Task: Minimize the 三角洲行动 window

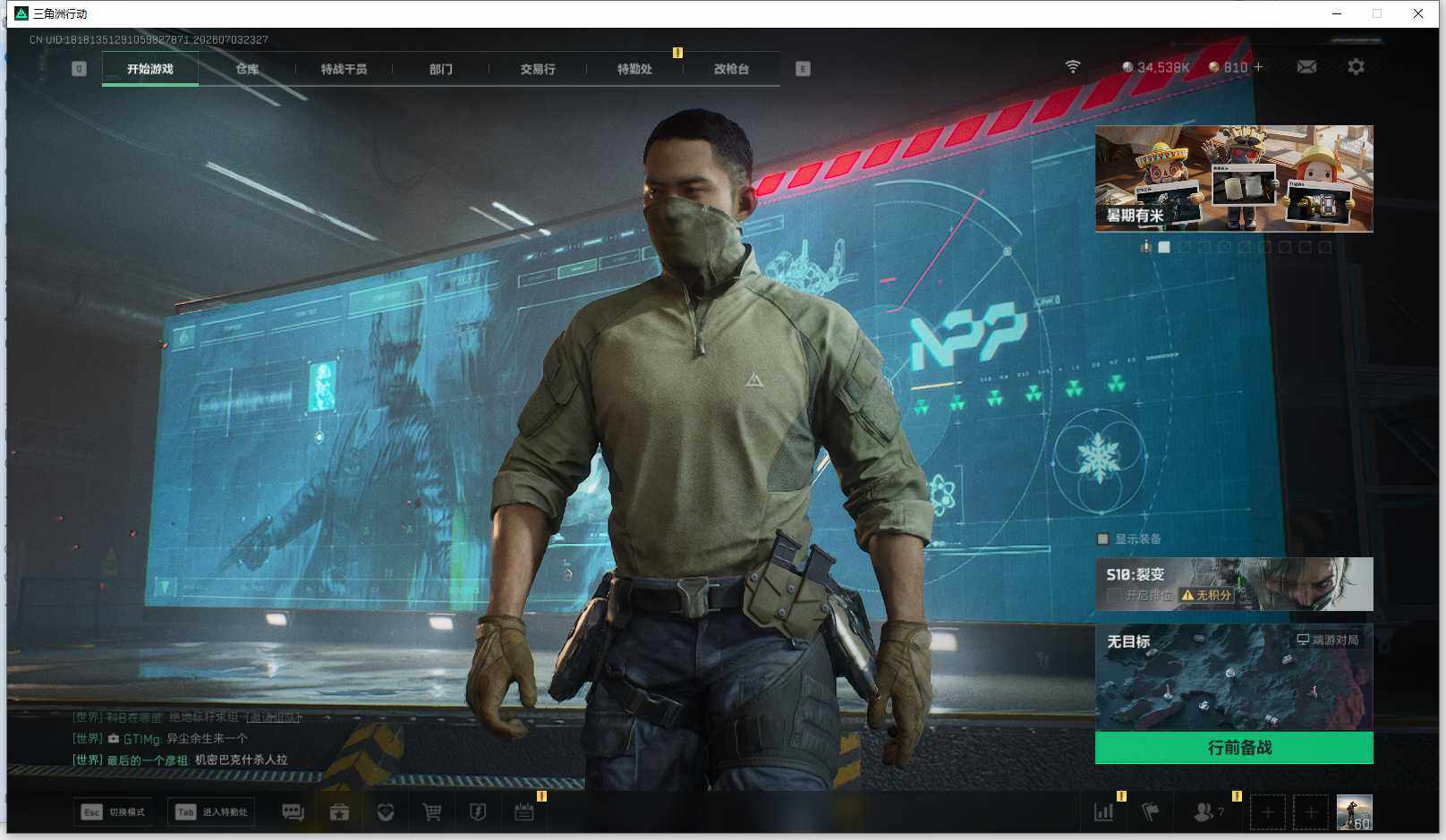Action: [1337, 13]
